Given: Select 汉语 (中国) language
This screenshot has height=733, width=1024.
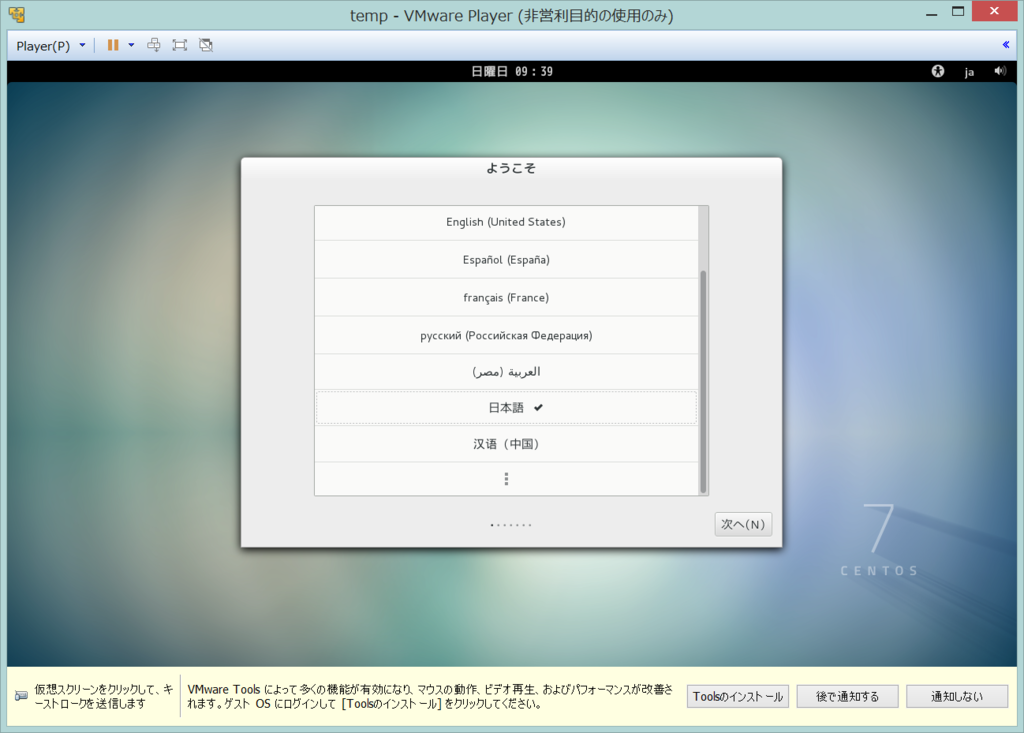Looking at the screenshot, I should pyautogui.click(x=506, y=444).
